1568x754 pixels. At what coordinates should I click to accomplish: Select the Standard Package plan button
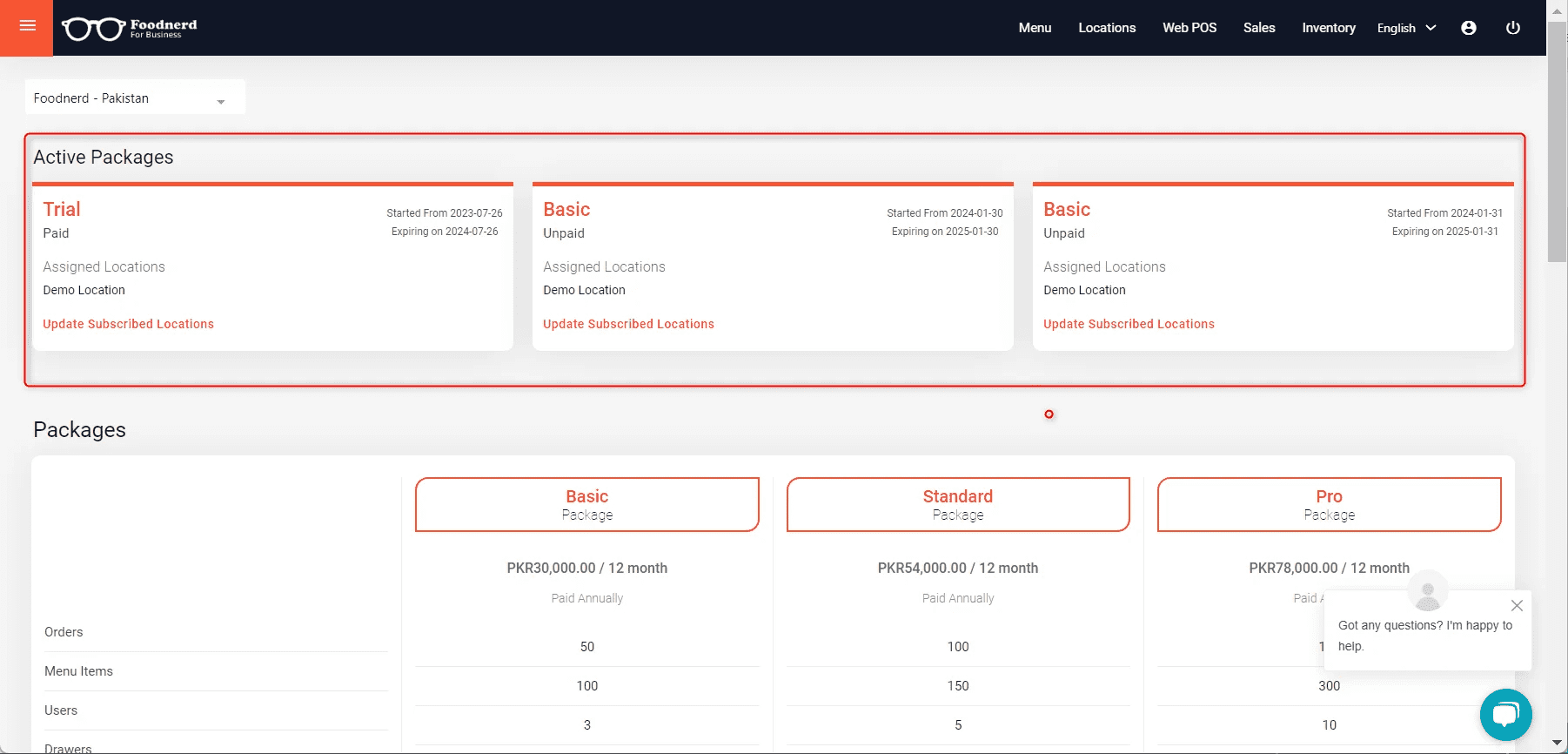click(958, 504)
